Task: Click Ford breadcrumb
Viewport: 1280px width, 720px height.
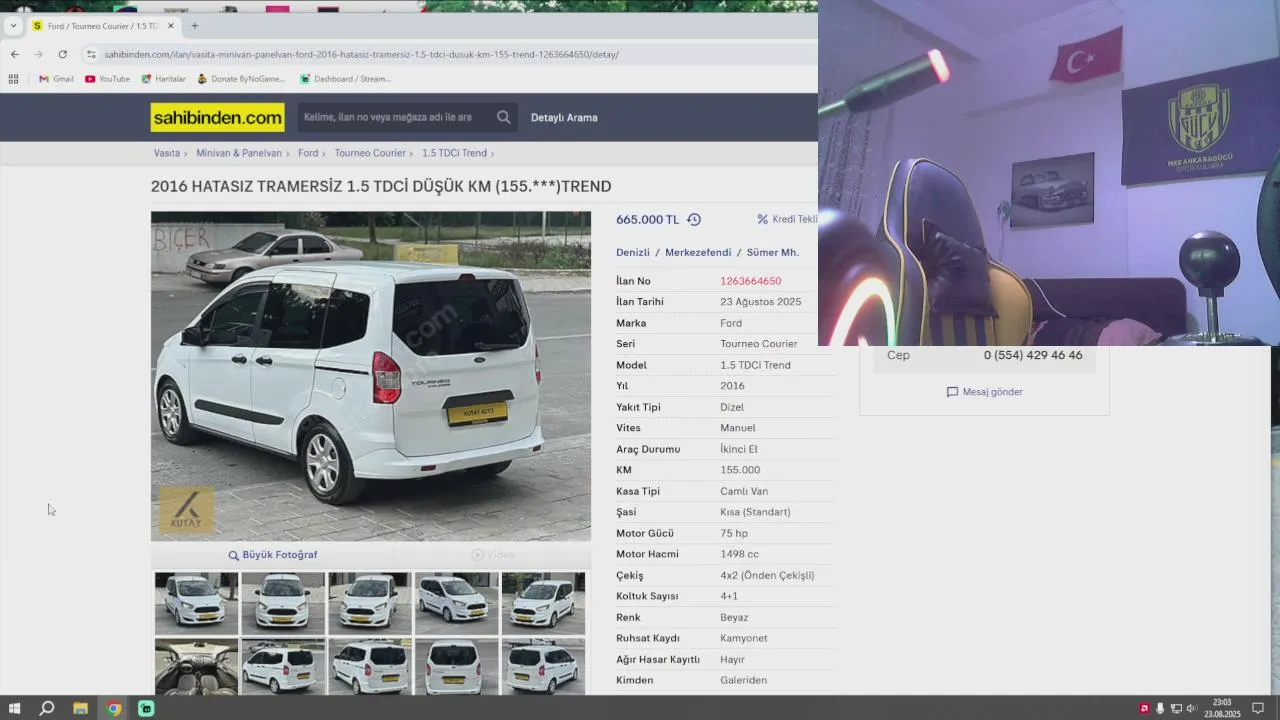Action: click(x=308, y=153)
